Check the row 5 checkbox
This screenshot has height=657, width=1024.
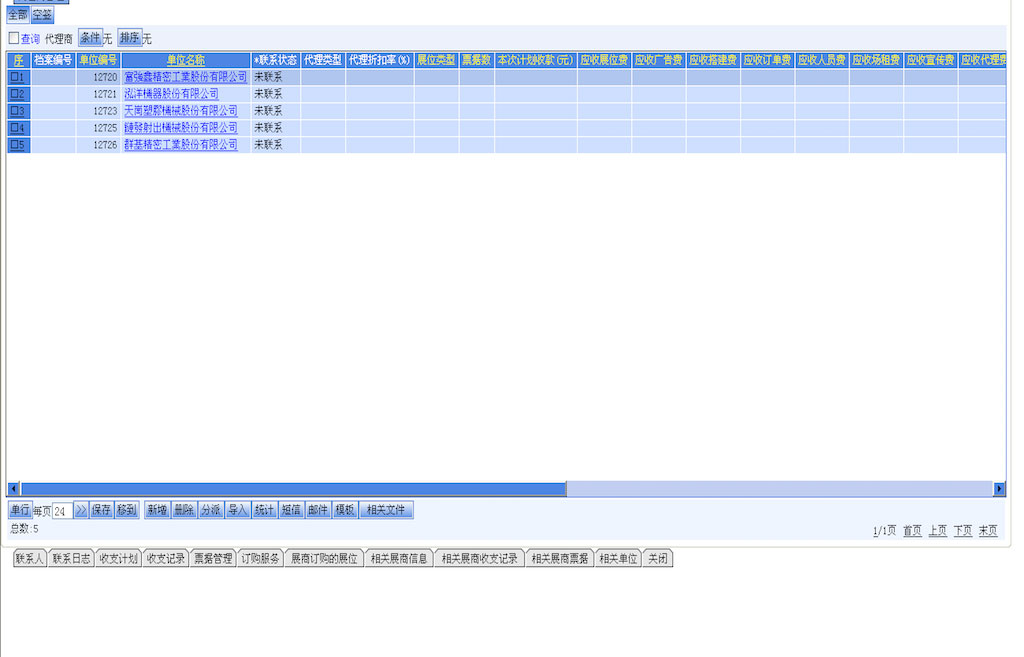tap(15, 145)
